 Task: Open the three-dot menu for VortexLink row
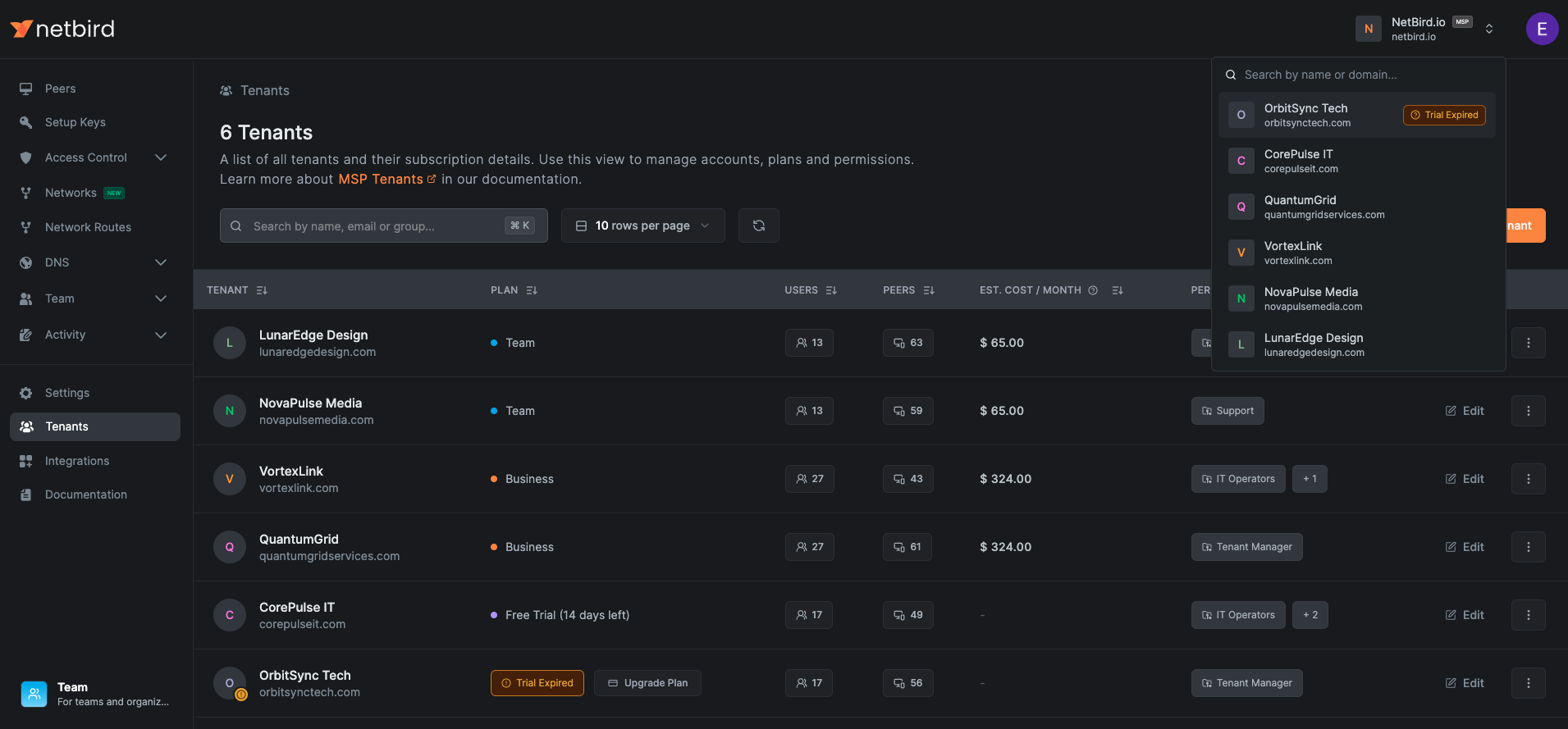[x=1528, y=479]
